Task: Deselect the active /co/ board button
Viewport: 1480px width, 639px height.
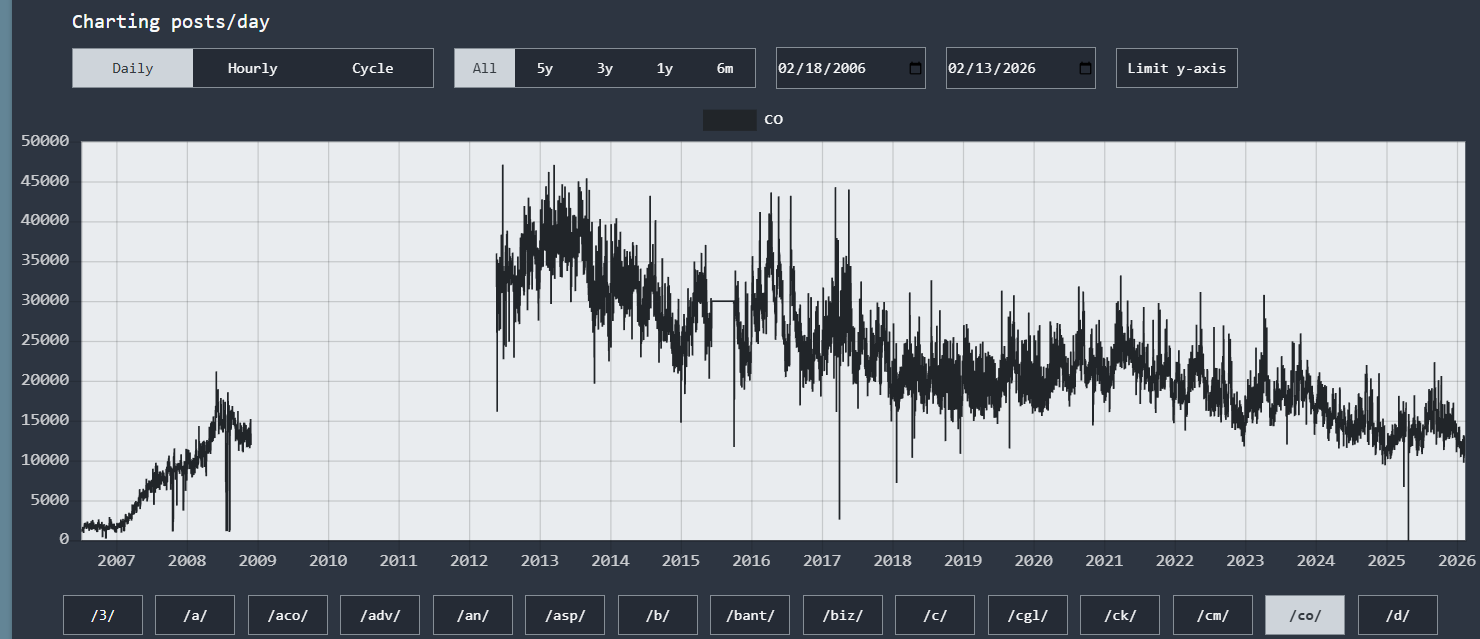Action: pyautogui.click(x=1305, y=615)
